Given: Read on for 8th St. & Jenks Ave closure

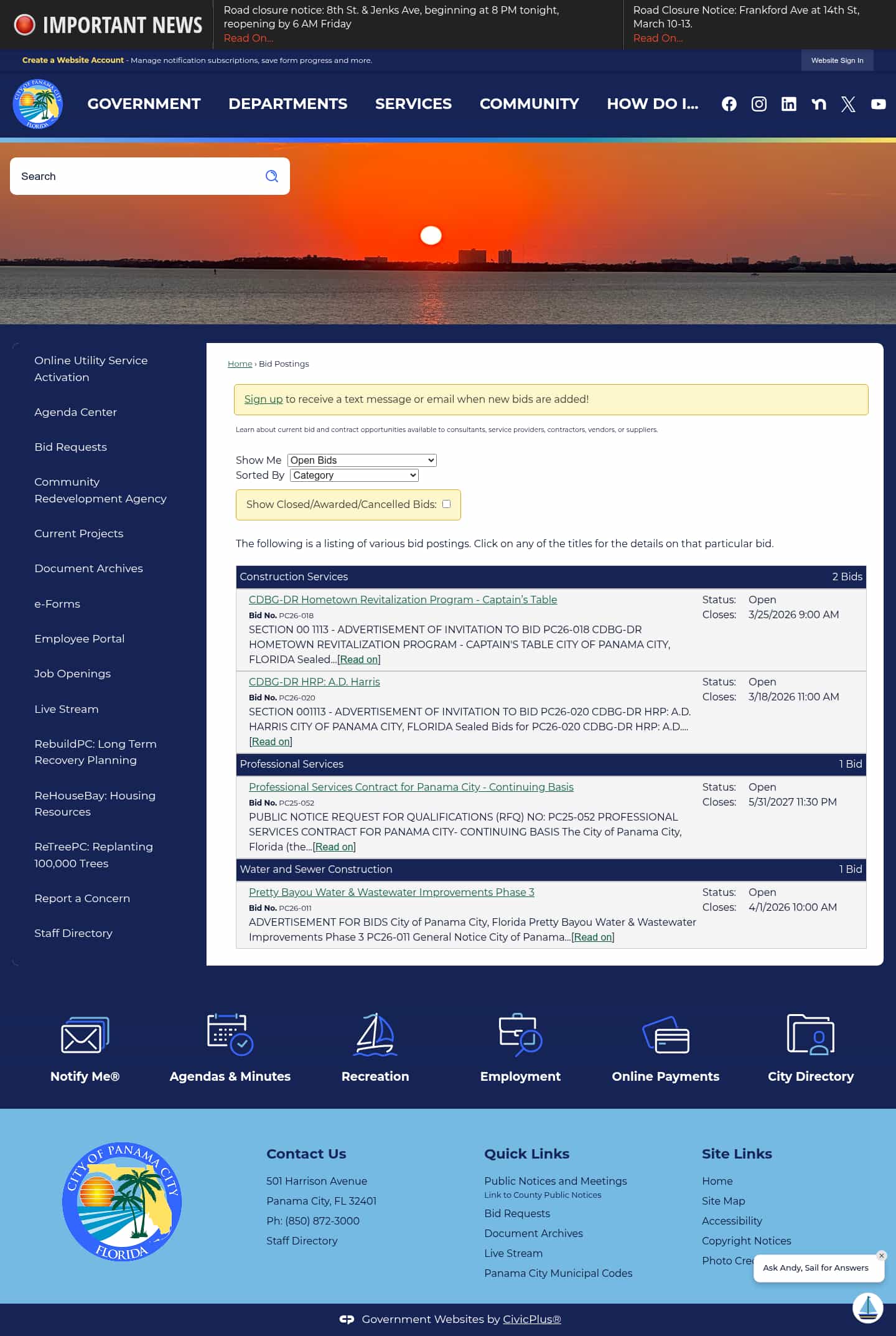Looking at the screenshot, I should 248,39.
